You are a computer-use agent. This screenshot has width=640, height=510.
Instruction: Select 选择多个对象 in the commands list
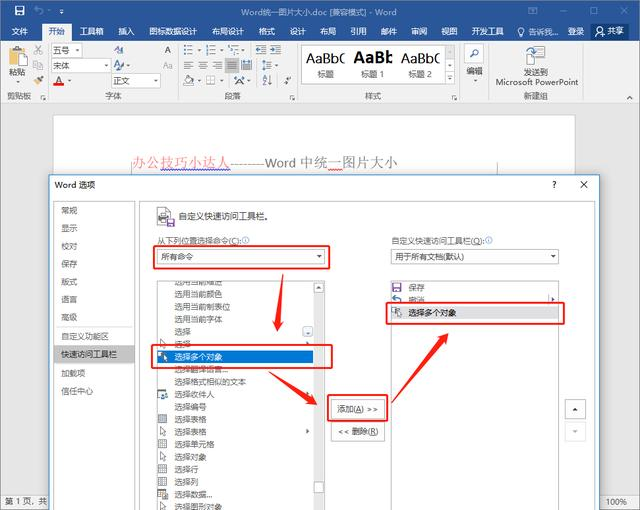(235, 357)
